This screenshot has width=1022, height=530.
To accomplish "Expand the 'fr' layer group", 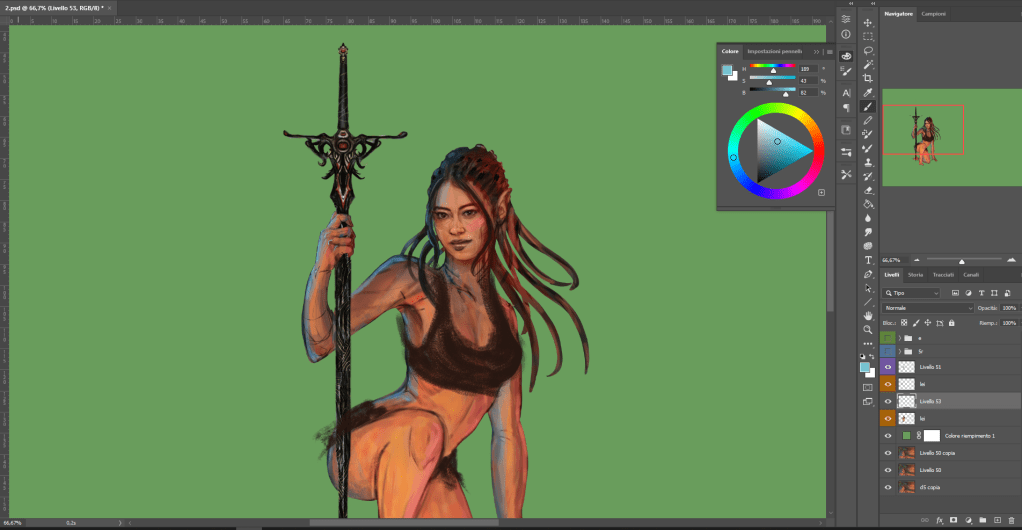I will (900, 351).
